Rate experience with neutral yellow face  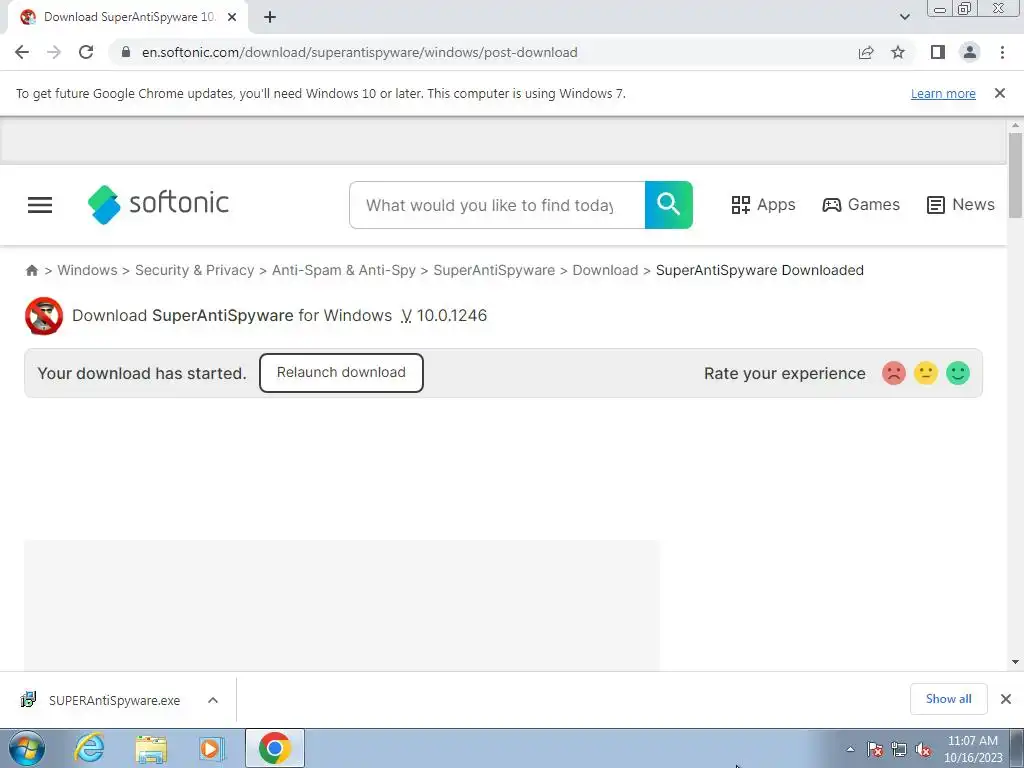point(925,374)
